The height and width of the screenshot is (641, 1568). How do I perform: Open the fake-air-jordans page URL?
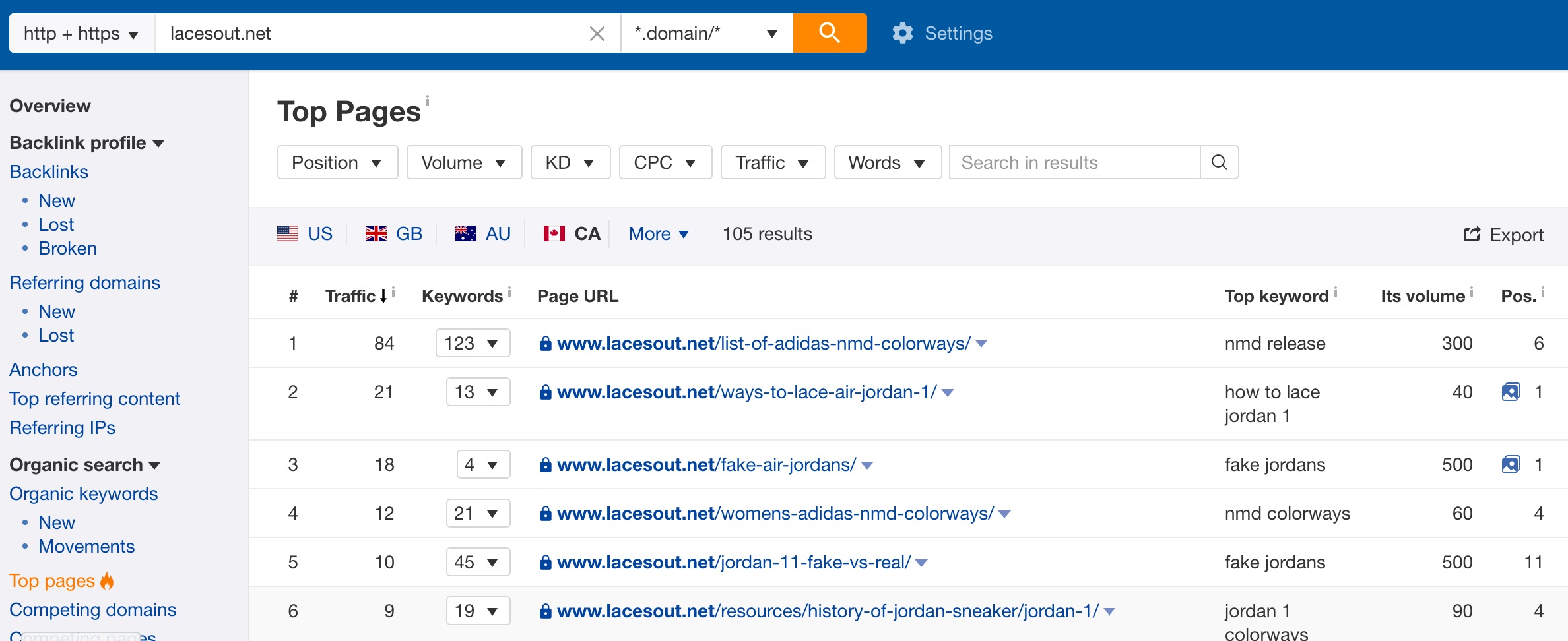click(x=706, y=464)
